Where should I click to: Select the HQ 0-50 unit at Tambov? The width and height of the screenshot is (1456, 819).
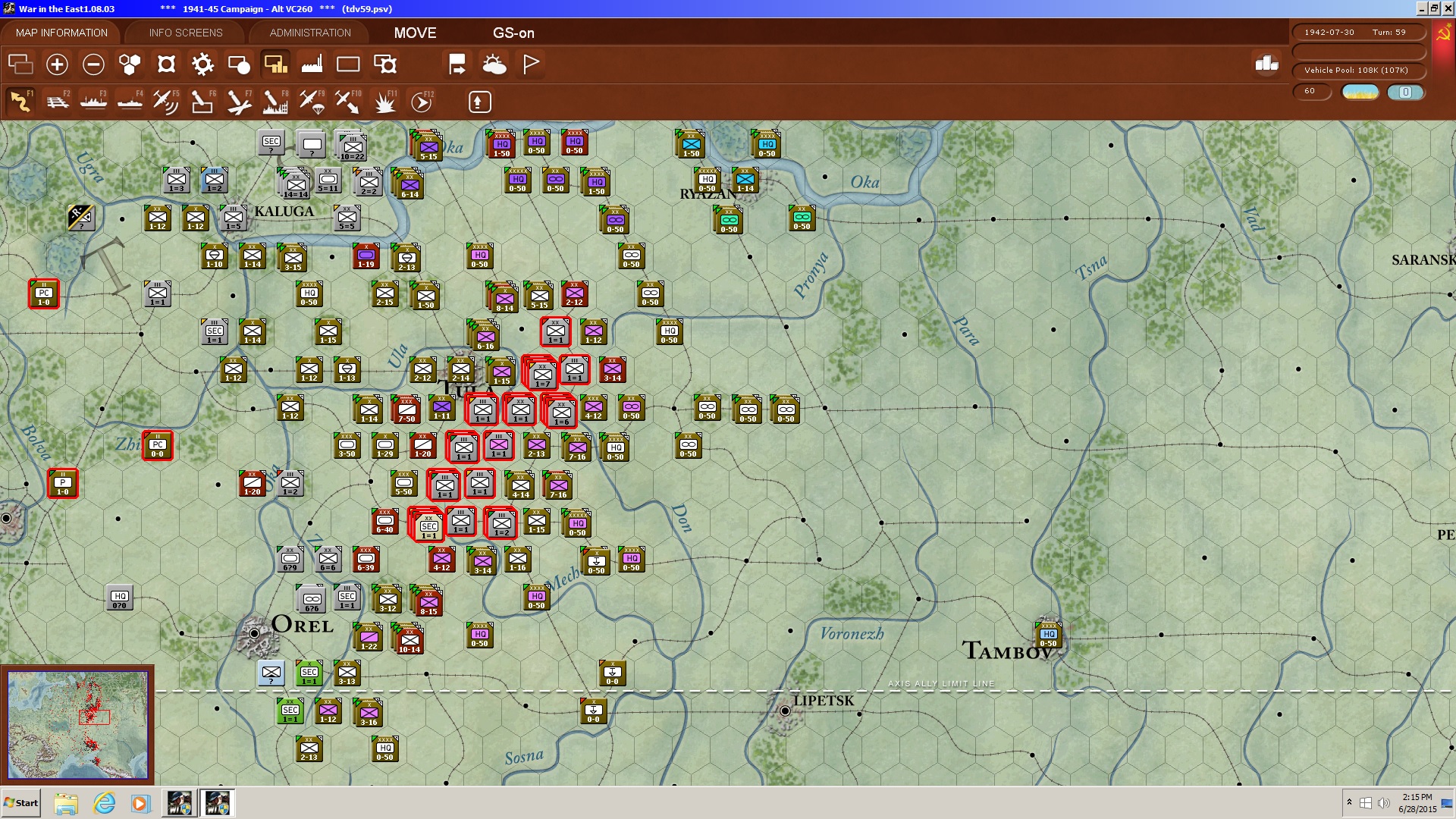pyautogui.click(x=1048, y=635)
